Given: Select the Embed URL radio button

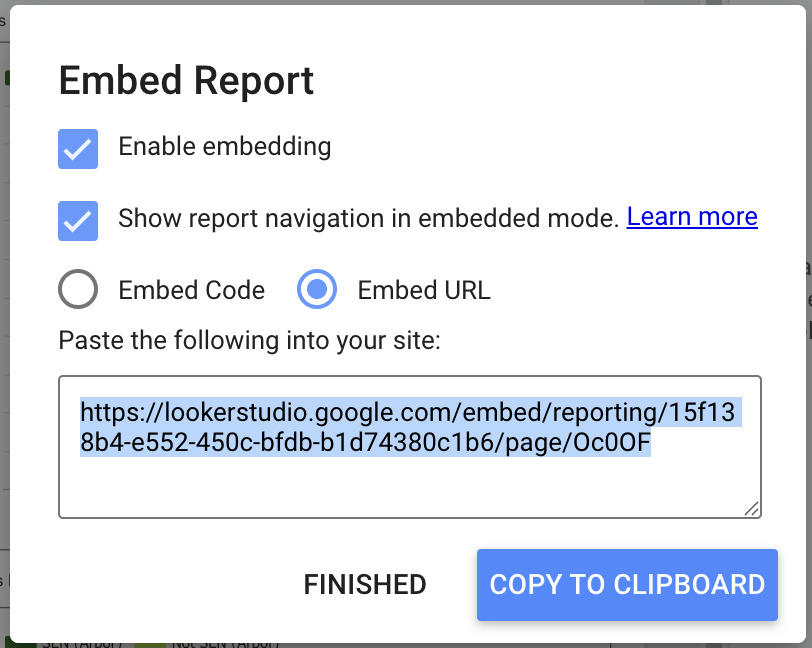Looking at the screenshot, I should tap(317, 290).
